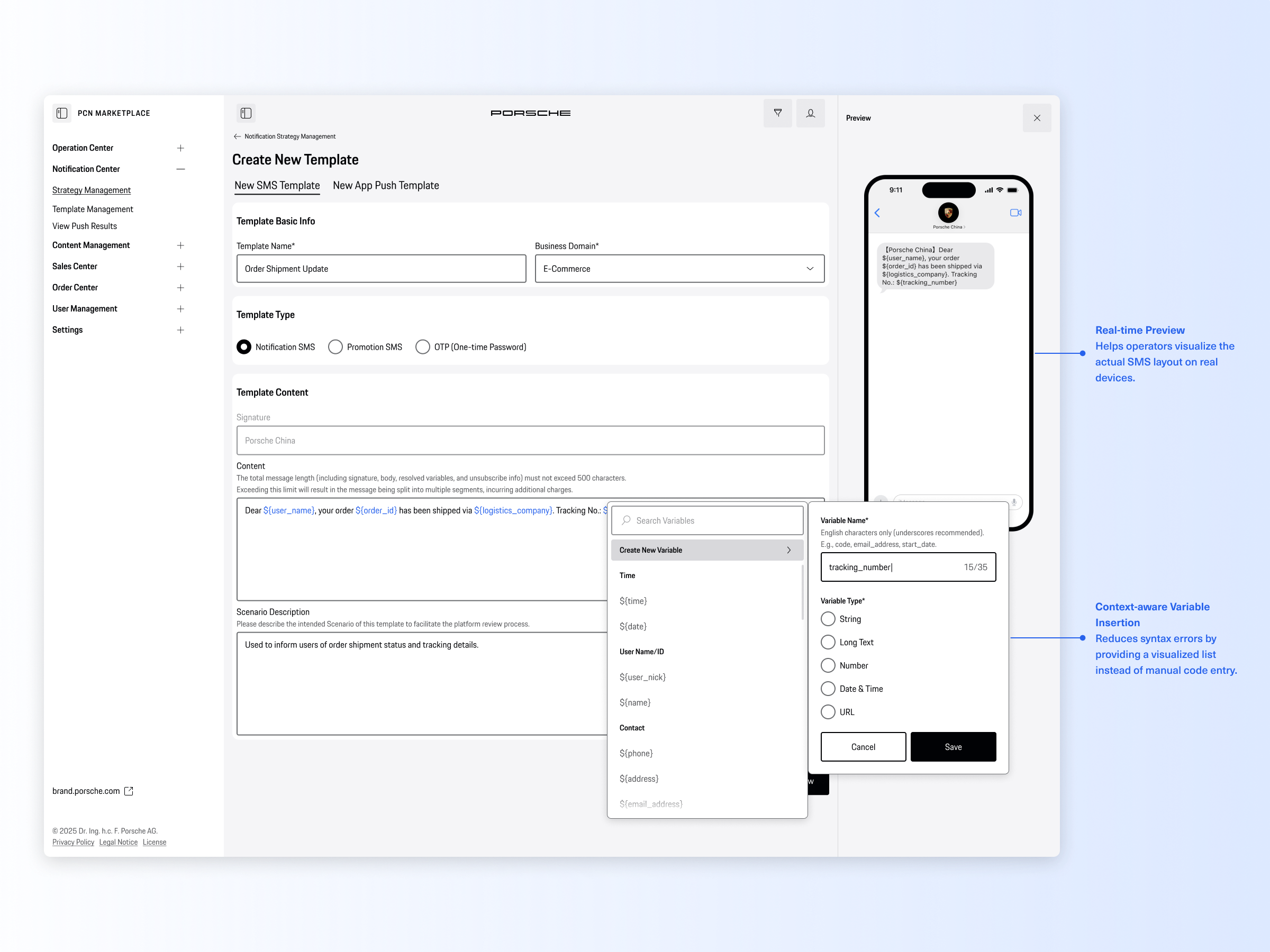Screen dimensions: 1270x952
Task: Click external link icon beside brand.porsche.com
Action: 129,791
